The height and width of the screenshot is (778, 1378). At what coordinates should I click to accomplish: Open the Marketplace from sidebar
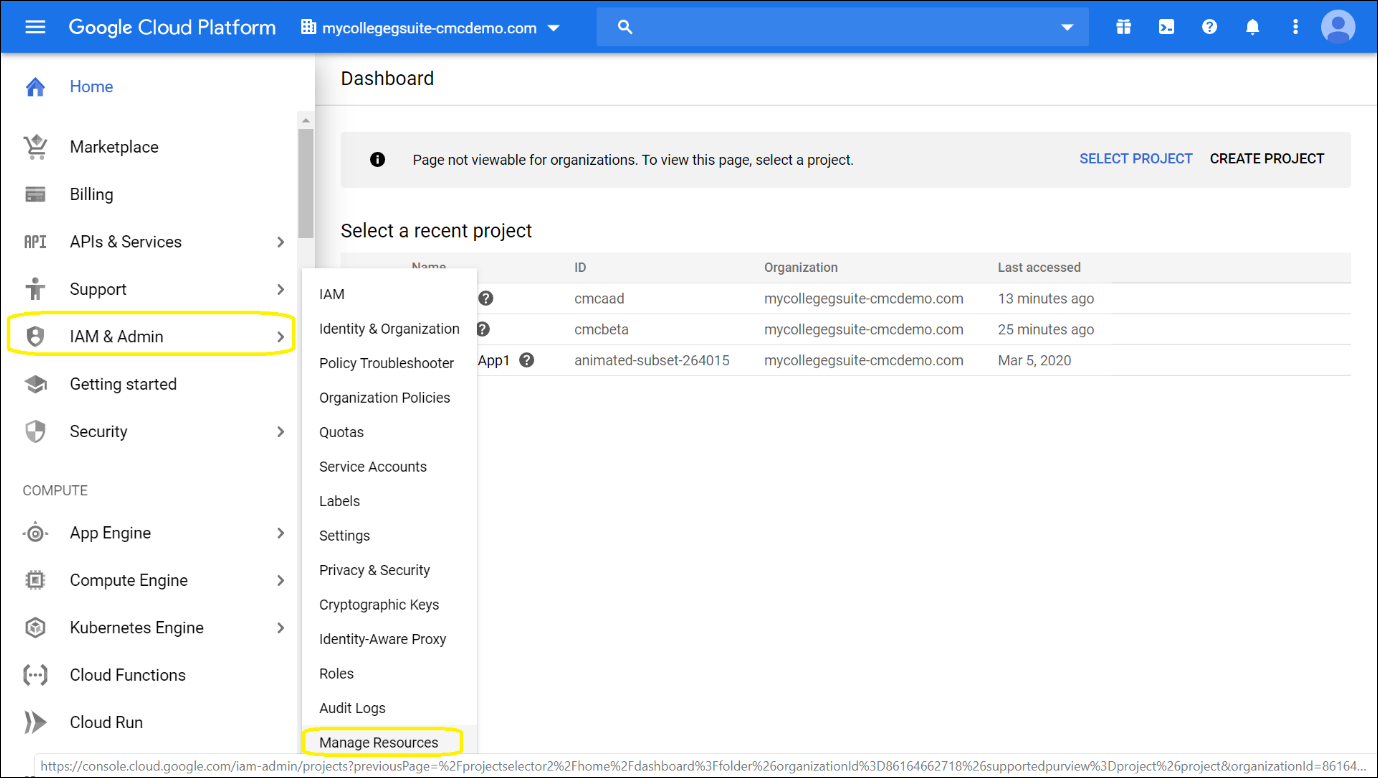point(114,147)
